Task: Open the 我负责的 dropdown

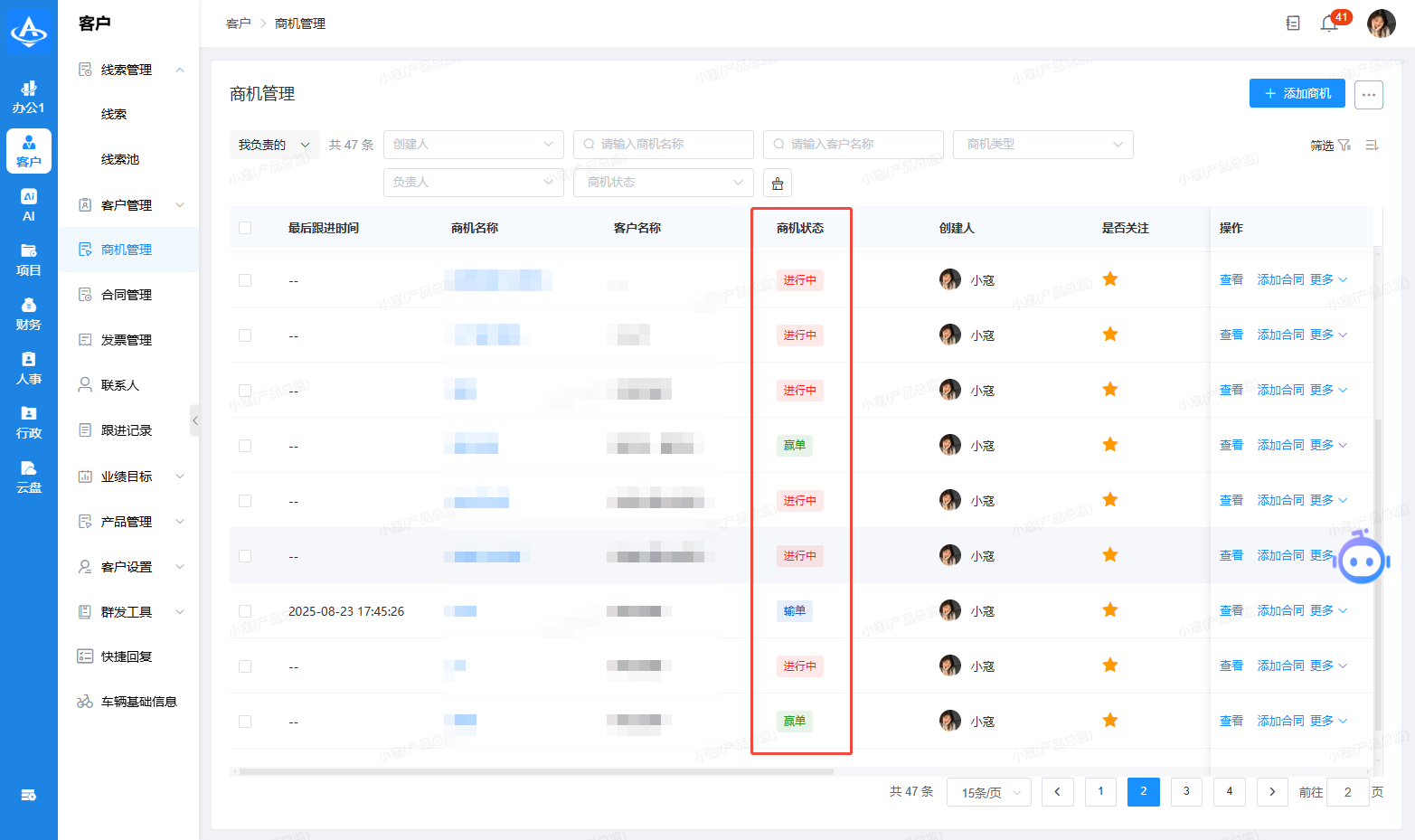Action: (274, 145)
